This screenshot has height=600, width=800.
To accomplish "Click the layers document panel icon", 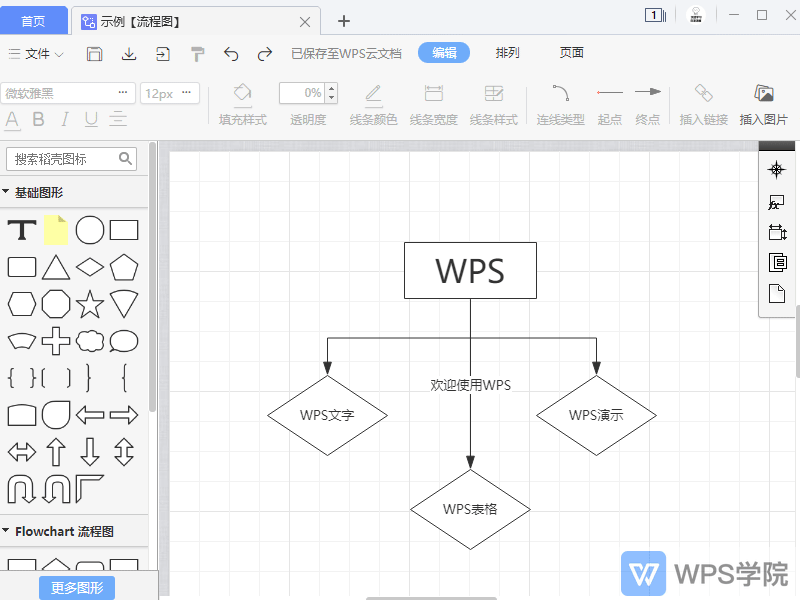I will click(x=777, y=262).
